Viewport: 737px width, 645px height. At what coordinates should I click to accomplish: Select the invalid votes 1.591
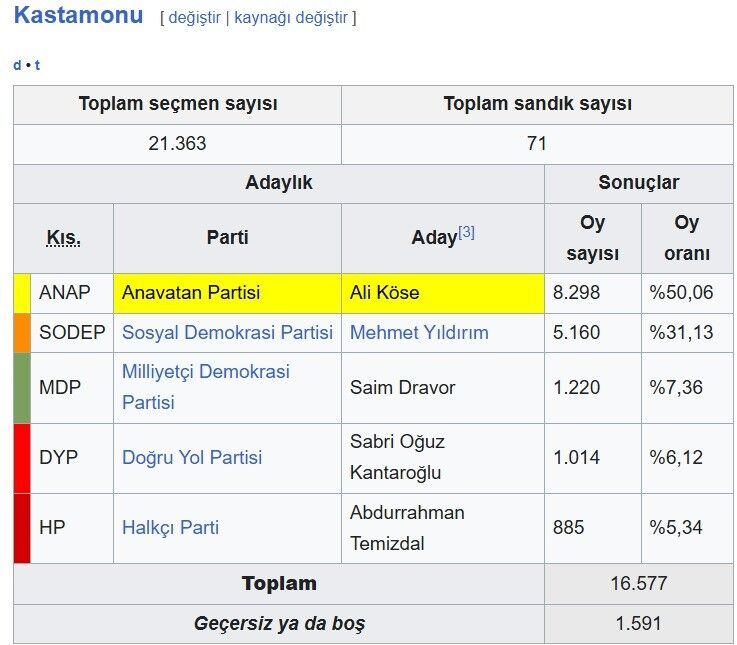[639, 624]
